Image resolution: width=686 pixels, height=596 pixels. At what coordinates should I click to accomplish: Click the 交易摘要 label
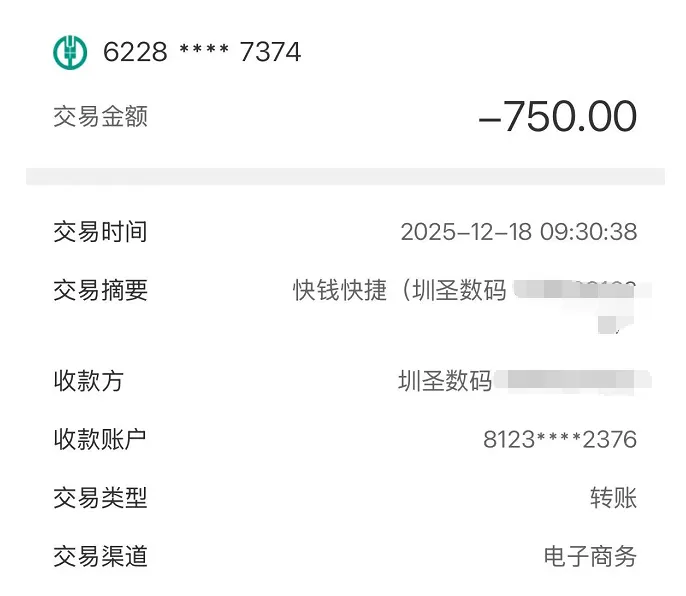pyautogui.click(x=100, y=290)
